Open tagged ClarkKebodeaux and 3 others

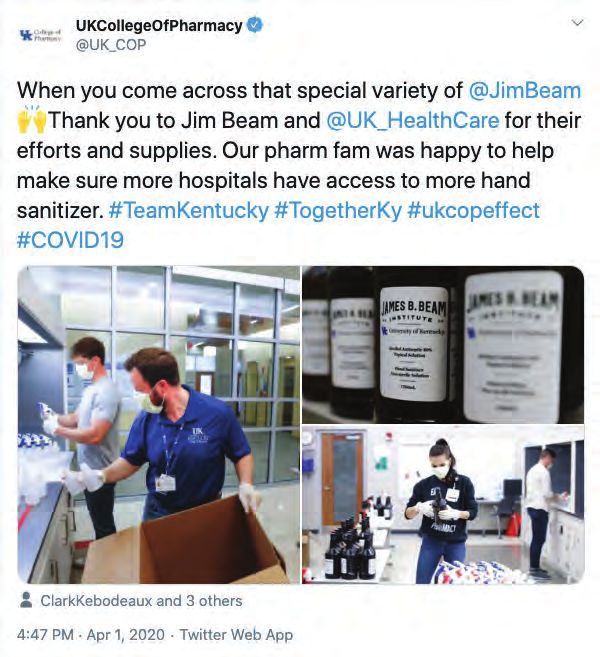pos(141,600)
